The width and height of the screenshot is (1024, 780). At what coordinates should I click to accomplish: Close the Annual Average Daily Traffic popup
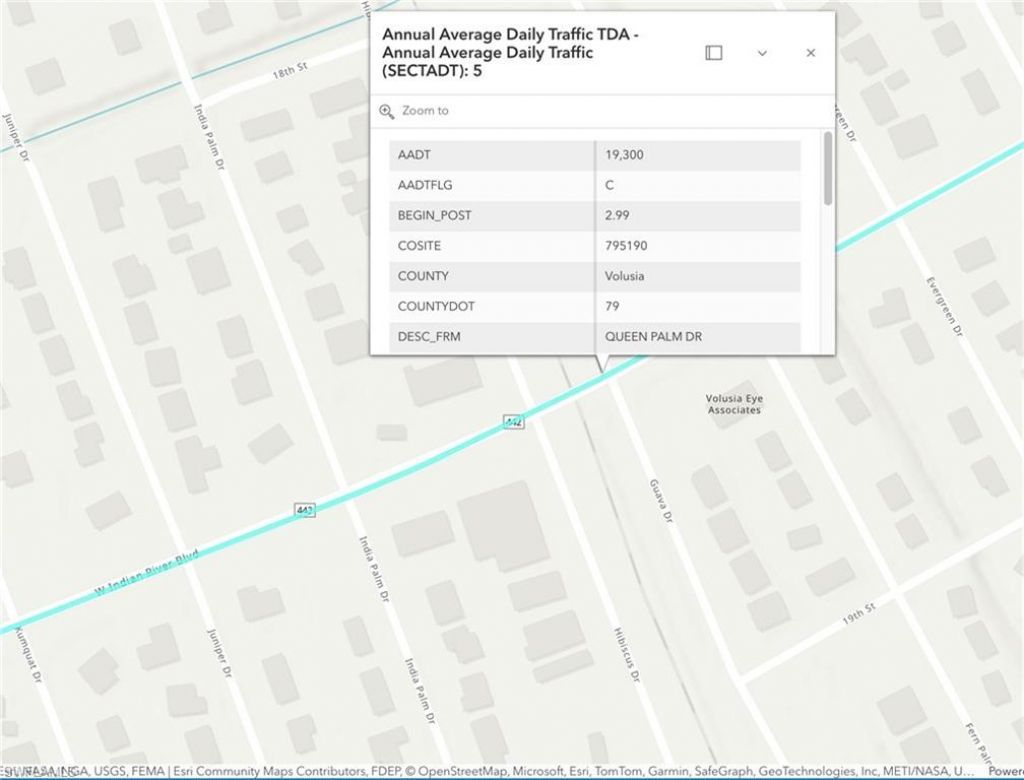(x=811, y=53)
